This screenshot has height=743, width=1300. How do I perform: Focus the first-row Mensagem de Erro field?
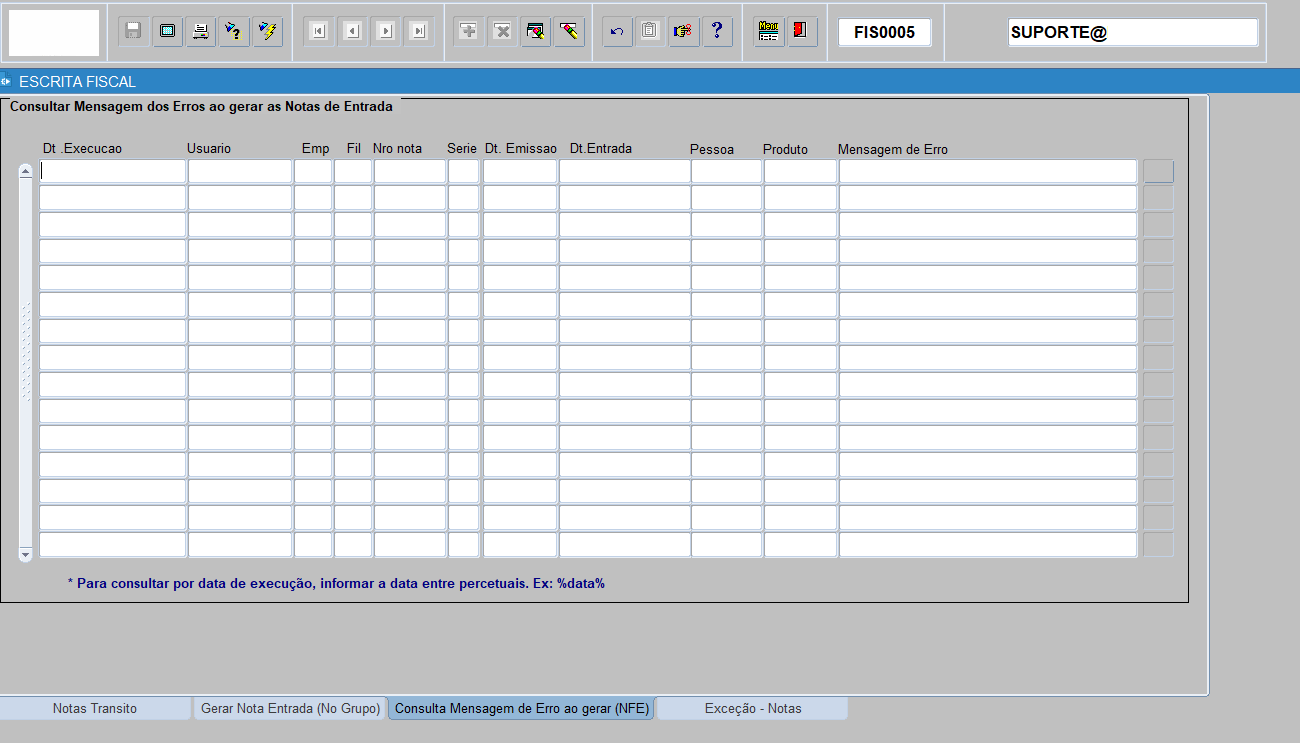tap(988, 171)
